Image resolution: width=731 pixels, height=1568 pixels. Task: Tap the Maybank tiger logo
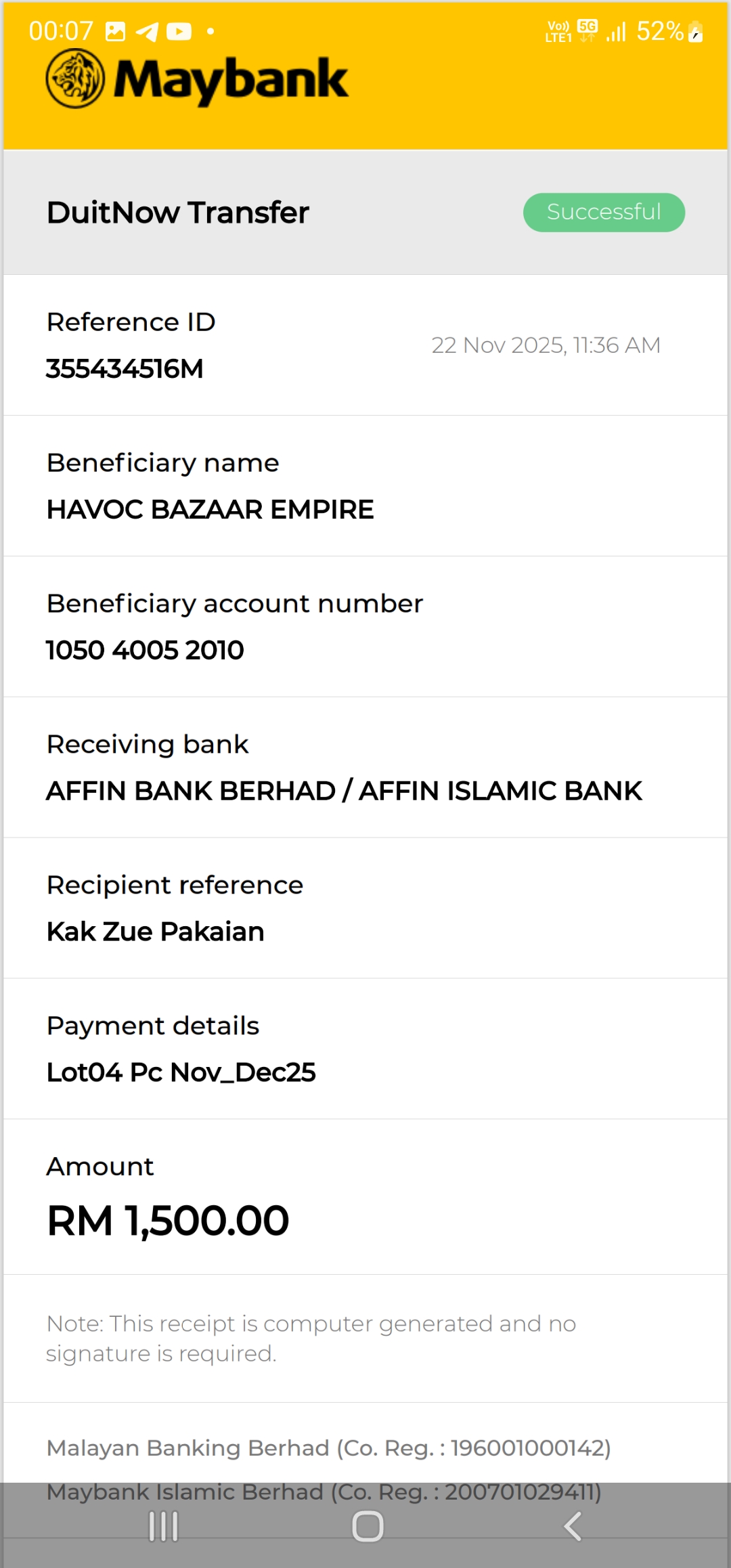(x=75, y=79)
